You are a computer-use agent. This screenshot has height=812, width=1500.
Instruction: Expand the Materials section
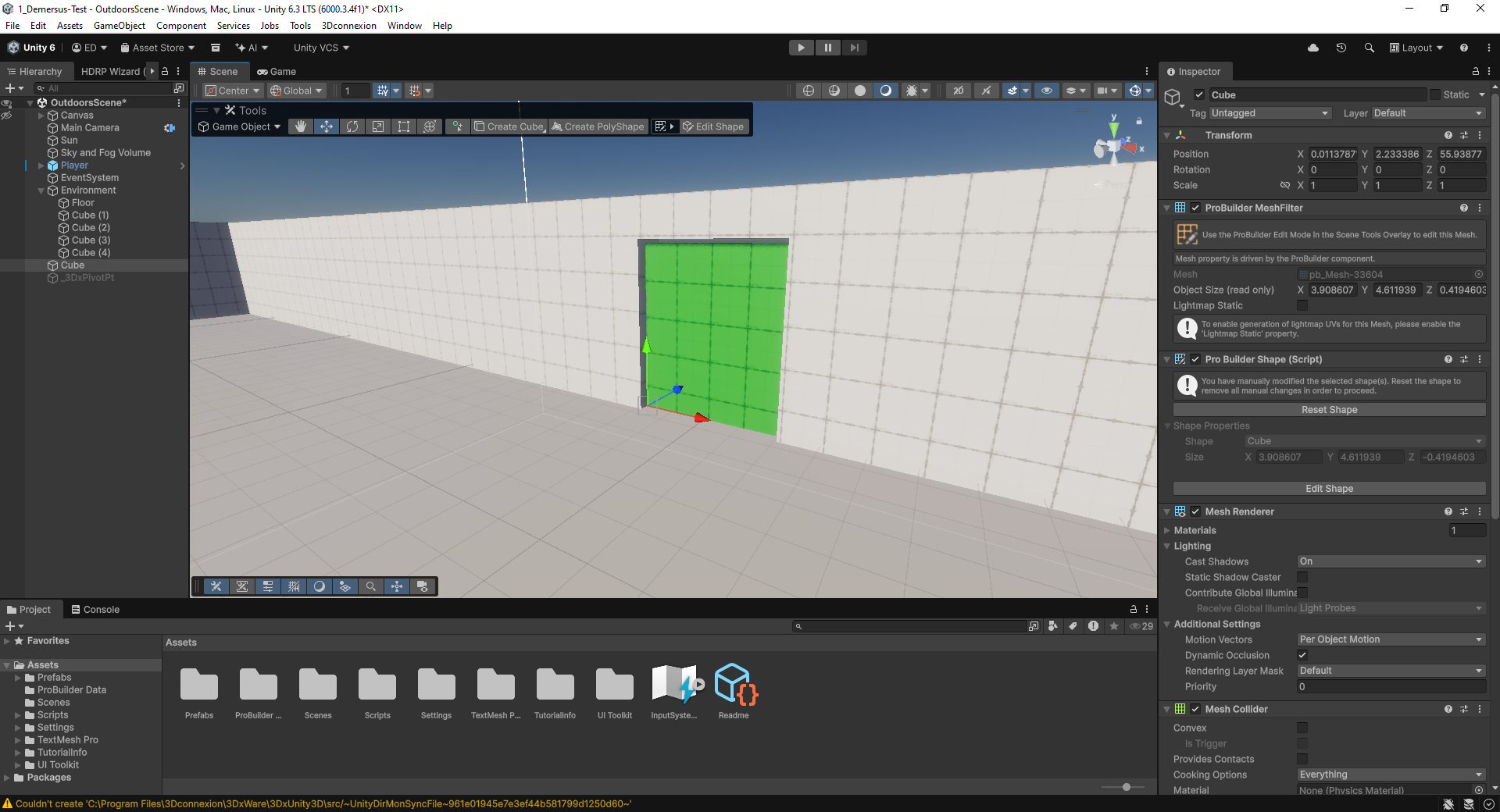1167,530
